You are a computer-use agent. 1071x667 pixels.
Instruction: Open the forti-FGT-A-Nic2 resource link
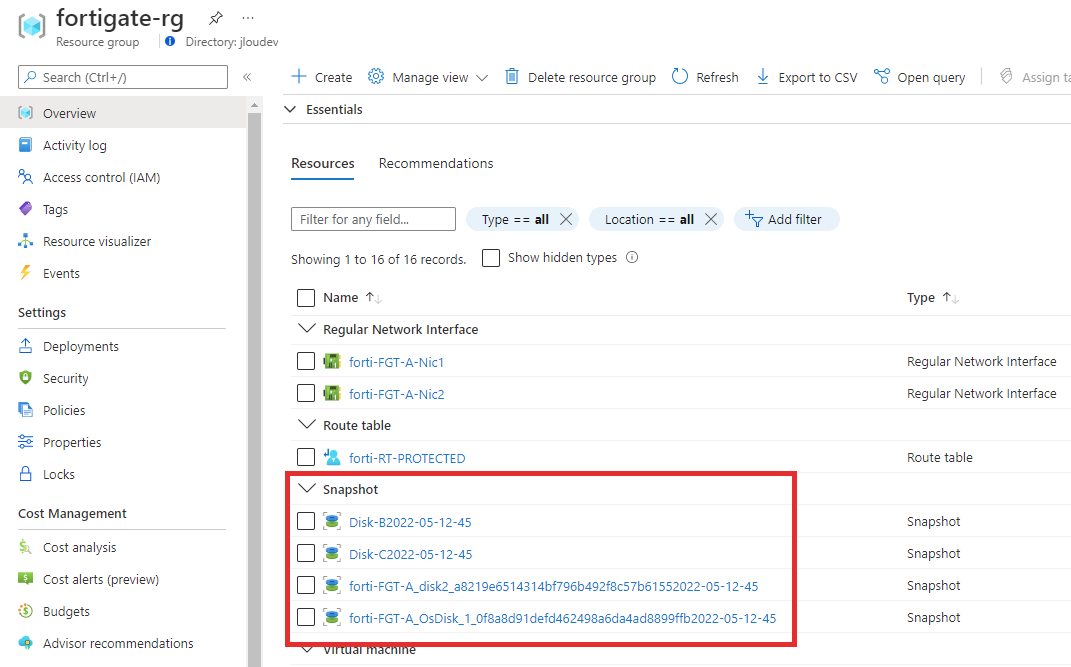click(x=396, y=394)
